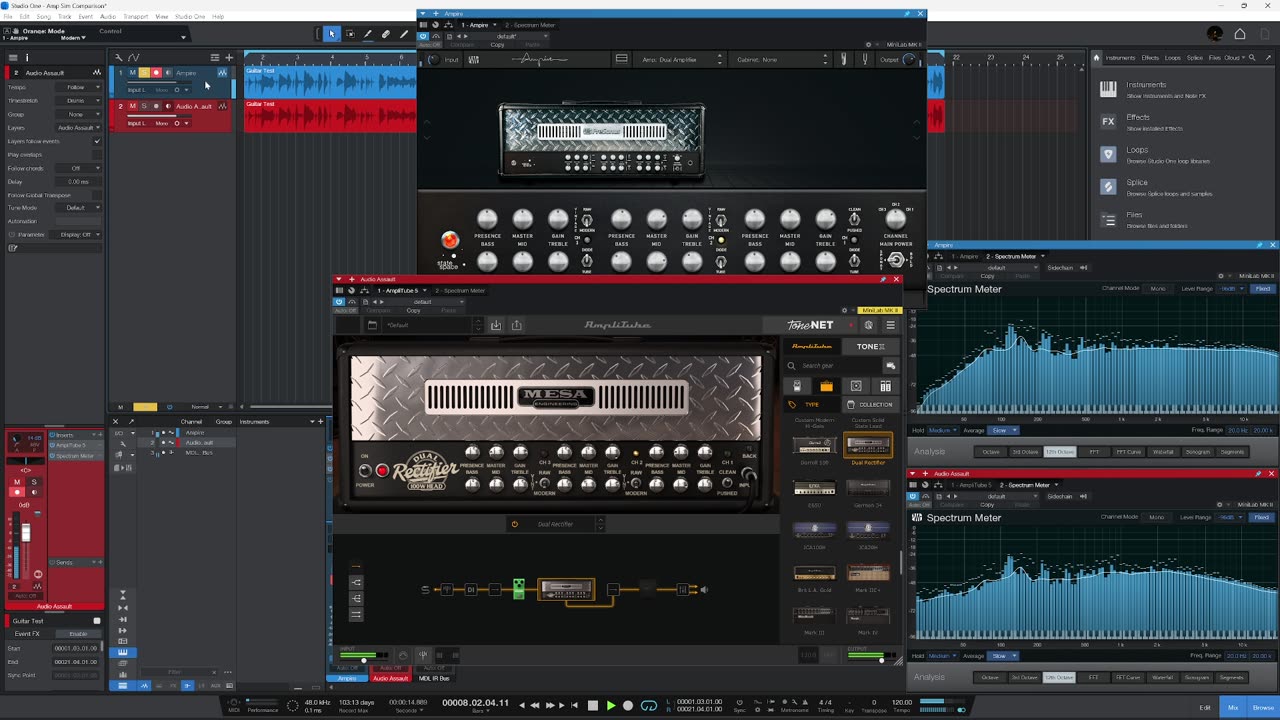This screenshot has height=720, width=1280.
Task: Open AmpliTube hamburger menu icon
Action: point(890,325)
